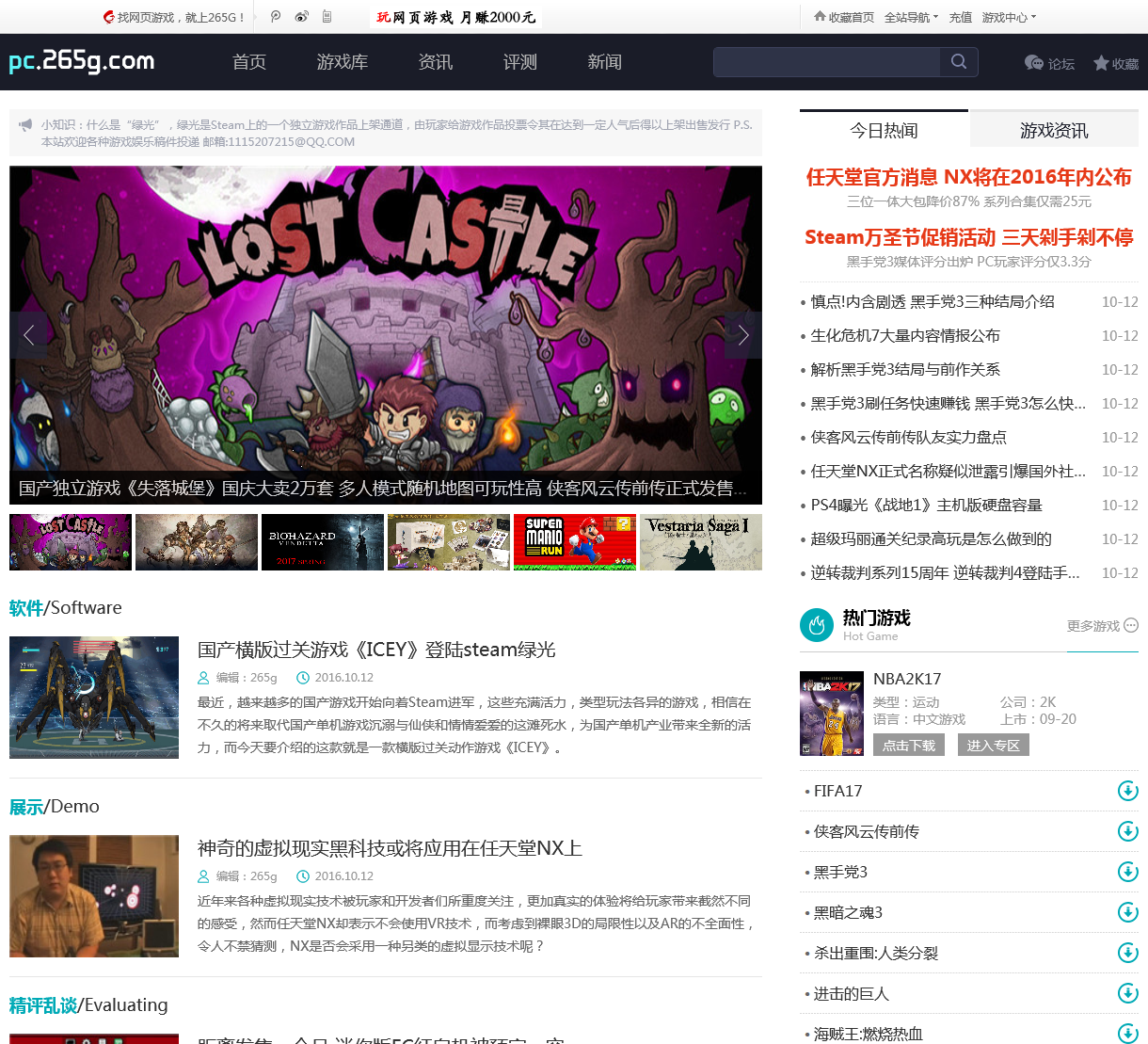Screen dimensions: 1148x1044
Task: Click inside the site search field
Action: pos(827,61)
